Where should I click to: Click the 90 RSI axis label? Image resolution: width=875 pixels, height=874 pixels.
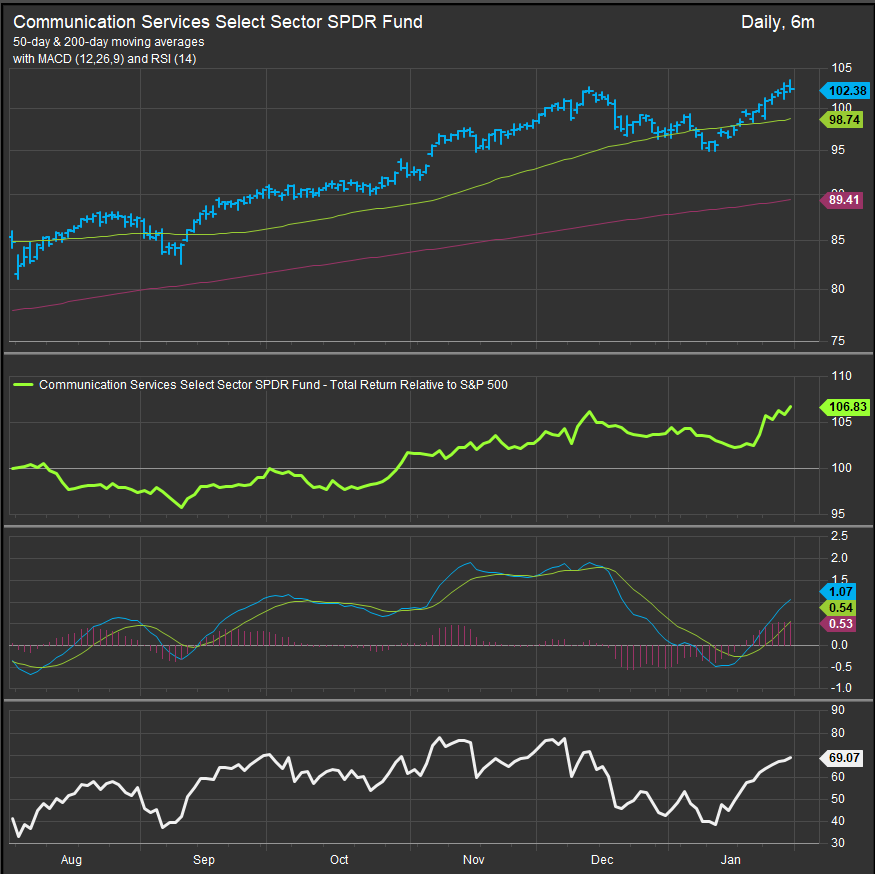(x=838, y=710)
